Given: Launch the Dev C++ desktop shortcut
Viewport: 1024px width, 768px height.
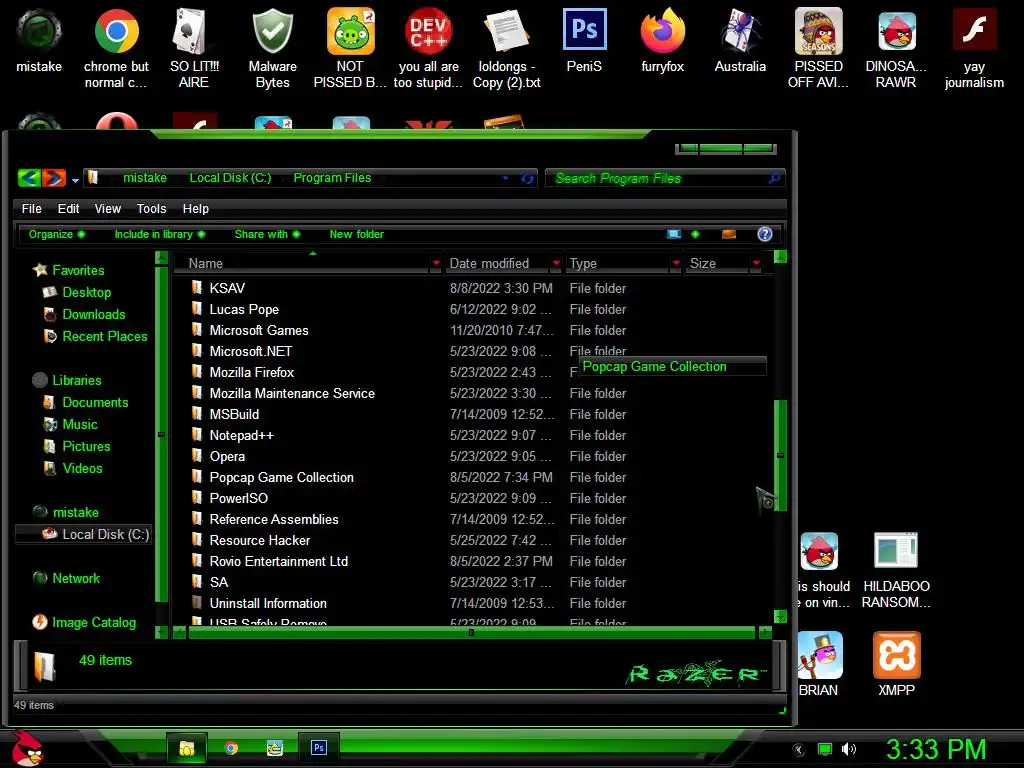Looking at the screenshot, I should click(x=428, y=49).
